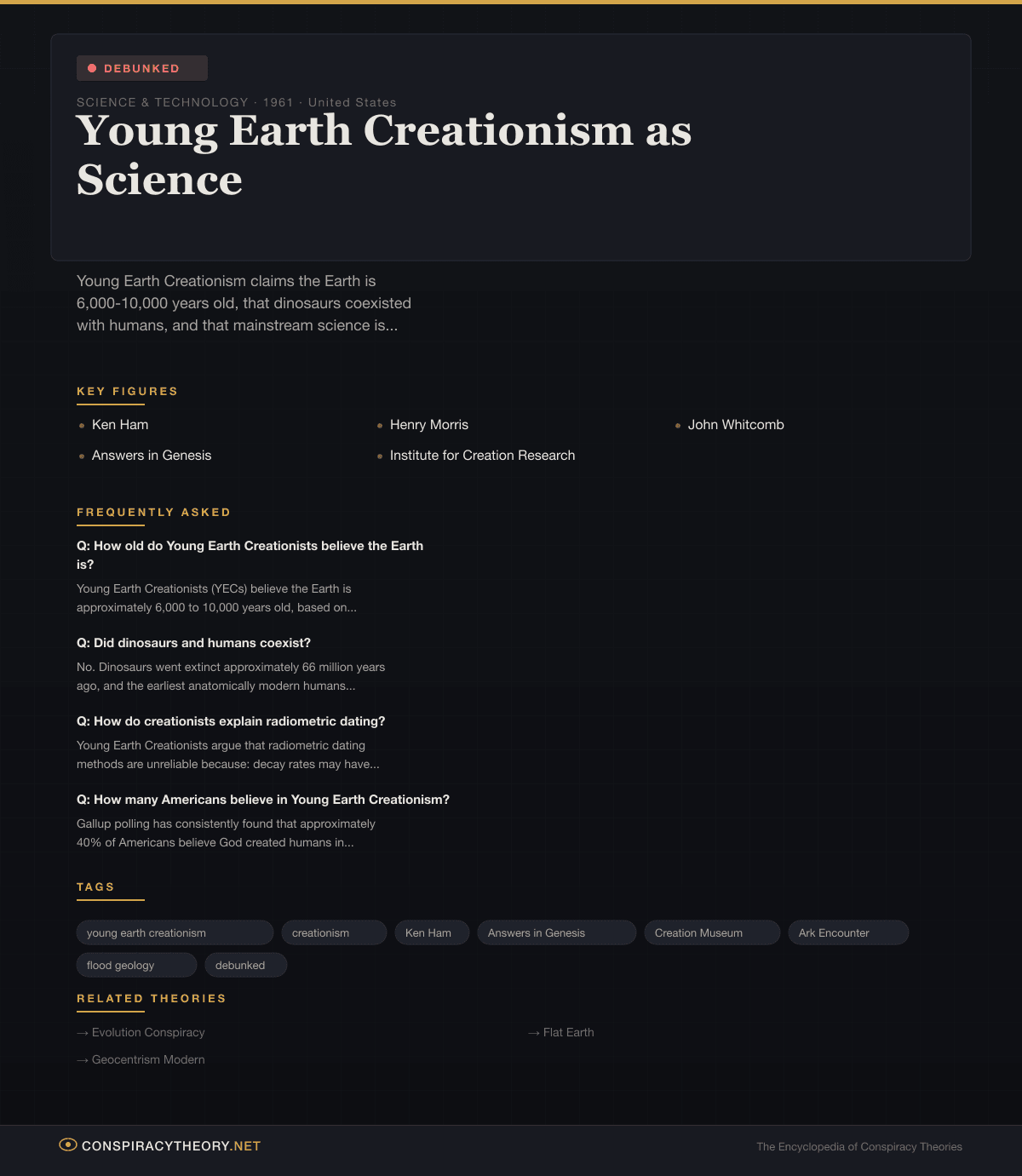Go to Geocentrism Modern theory page
Screen dimensions: 1022x1176
(148, 1059)
